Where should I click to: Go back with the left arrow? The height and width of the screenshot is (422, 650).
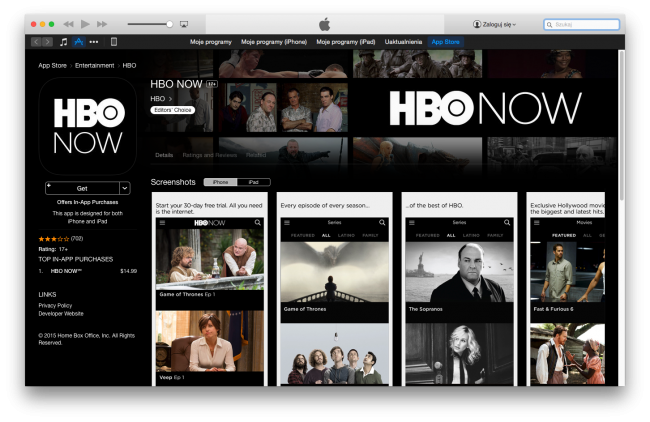[x=36, y=41]
